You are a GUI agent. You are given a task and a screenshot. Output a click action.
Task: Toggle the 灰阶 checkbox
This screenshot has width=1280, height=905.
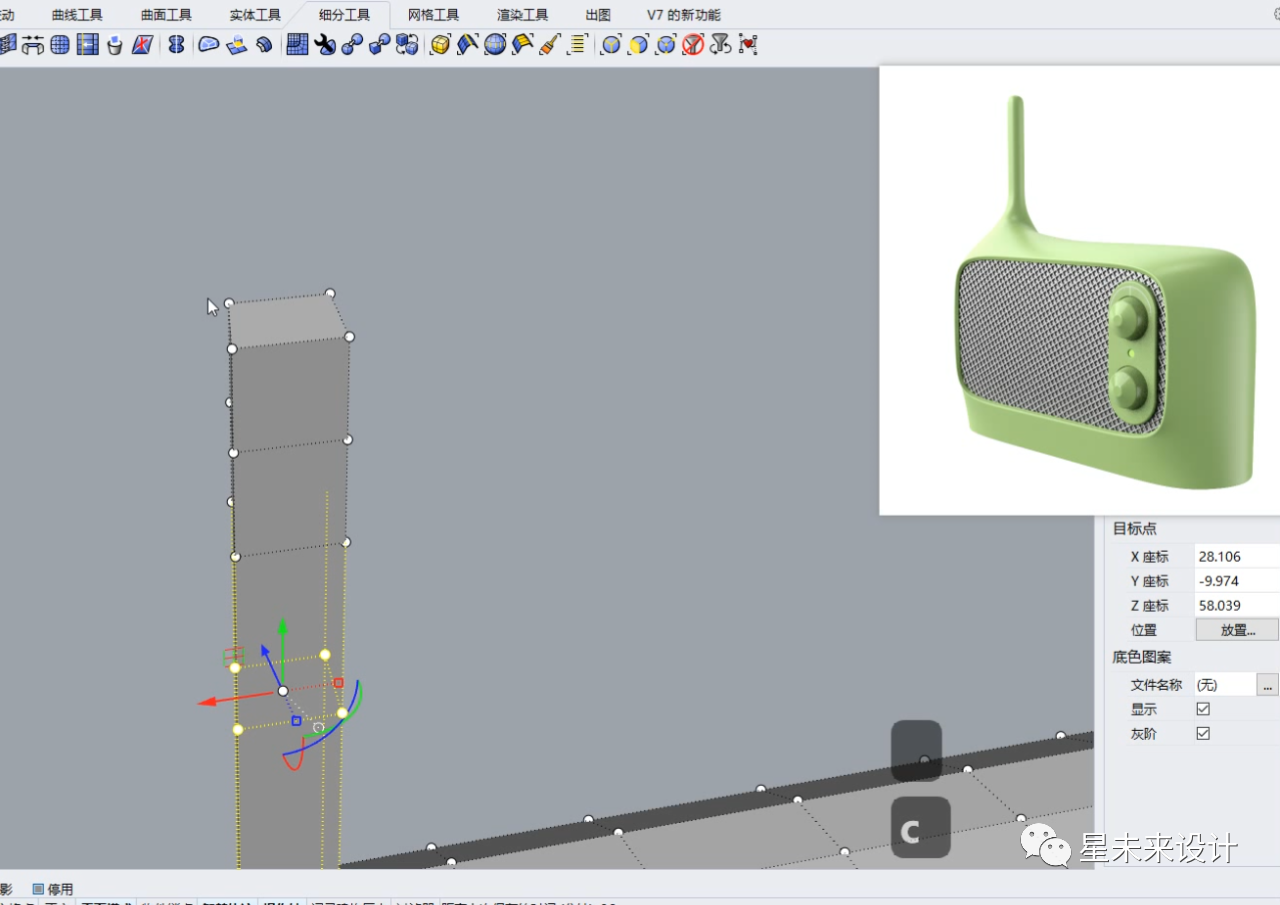(1203, 733)
